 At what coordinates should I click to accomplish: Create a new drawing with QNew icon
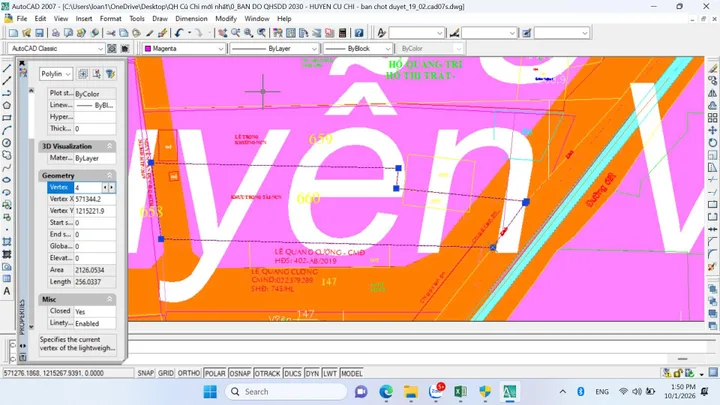(13, 33)
